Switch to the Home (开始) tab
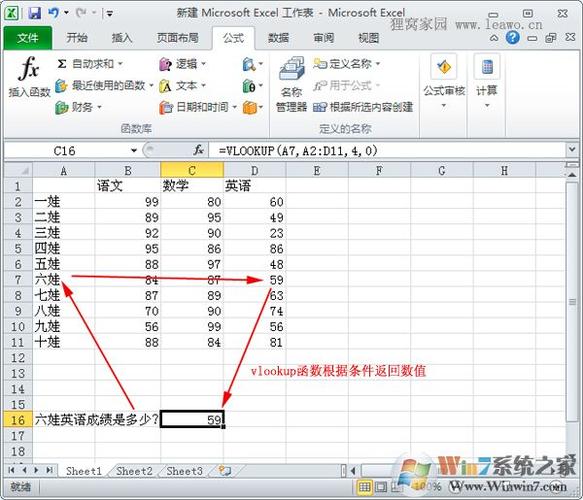 point(77,38)
